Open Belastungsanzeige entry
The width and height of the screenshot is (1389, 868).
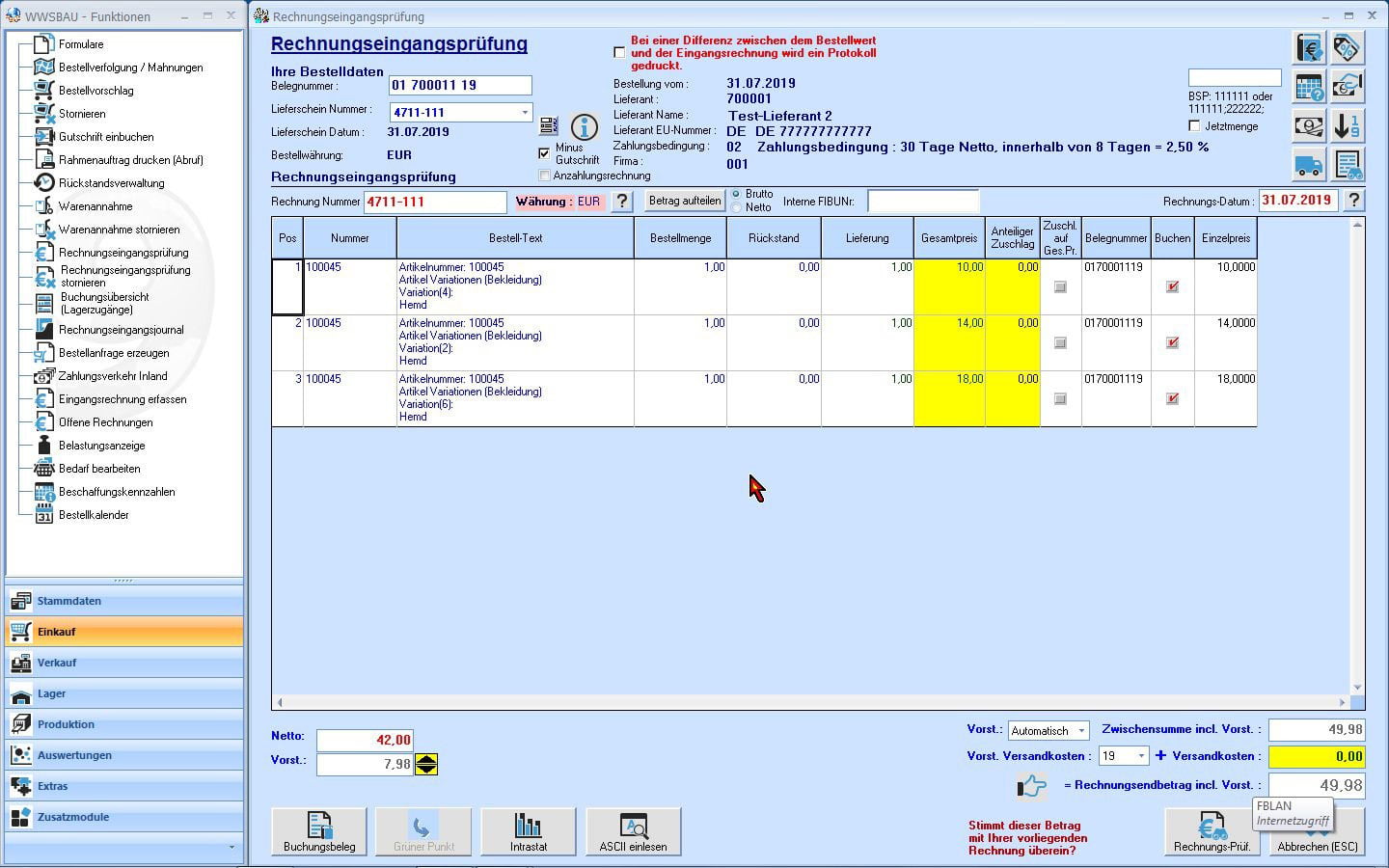pos(101,446)
